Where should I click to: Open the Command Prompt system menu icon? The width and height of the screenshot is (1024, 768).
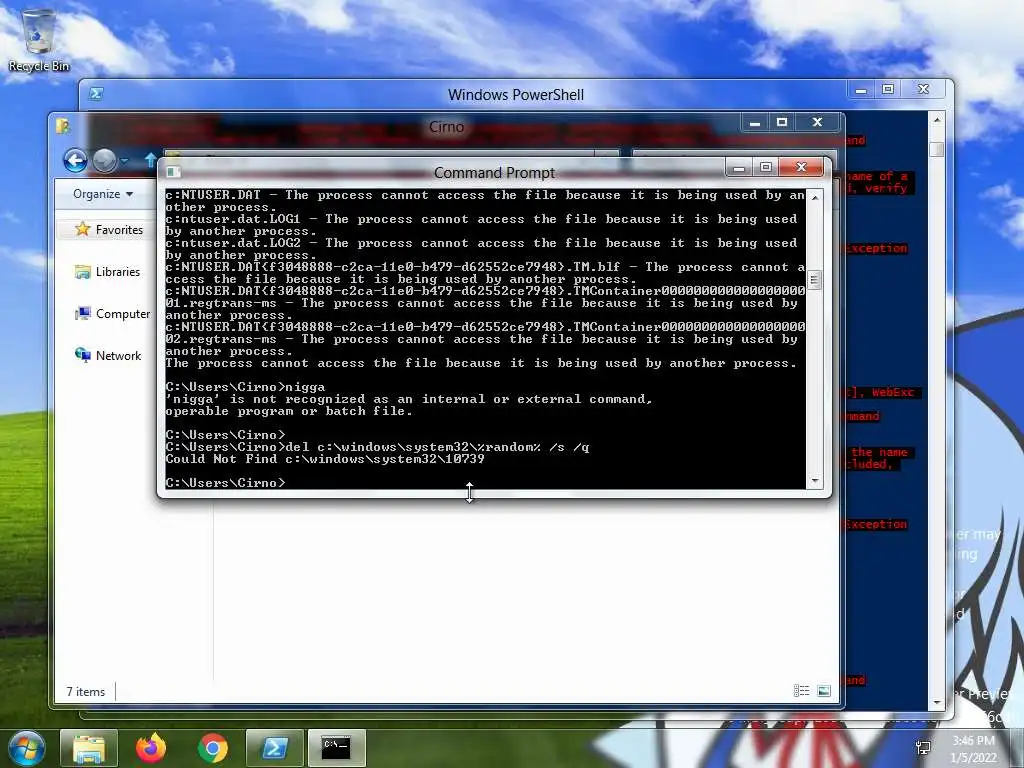[173, 172]
